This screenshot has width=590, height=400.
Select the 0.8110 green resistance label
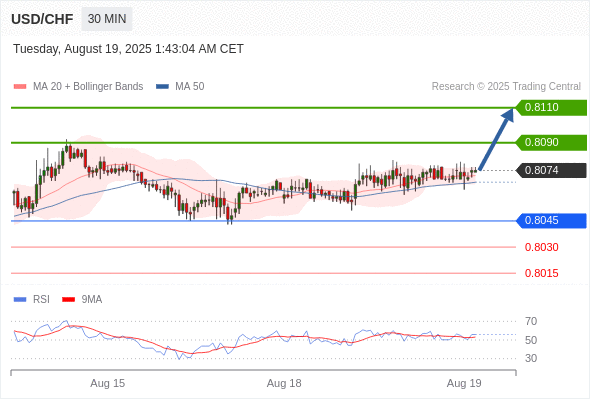(551, 108)
